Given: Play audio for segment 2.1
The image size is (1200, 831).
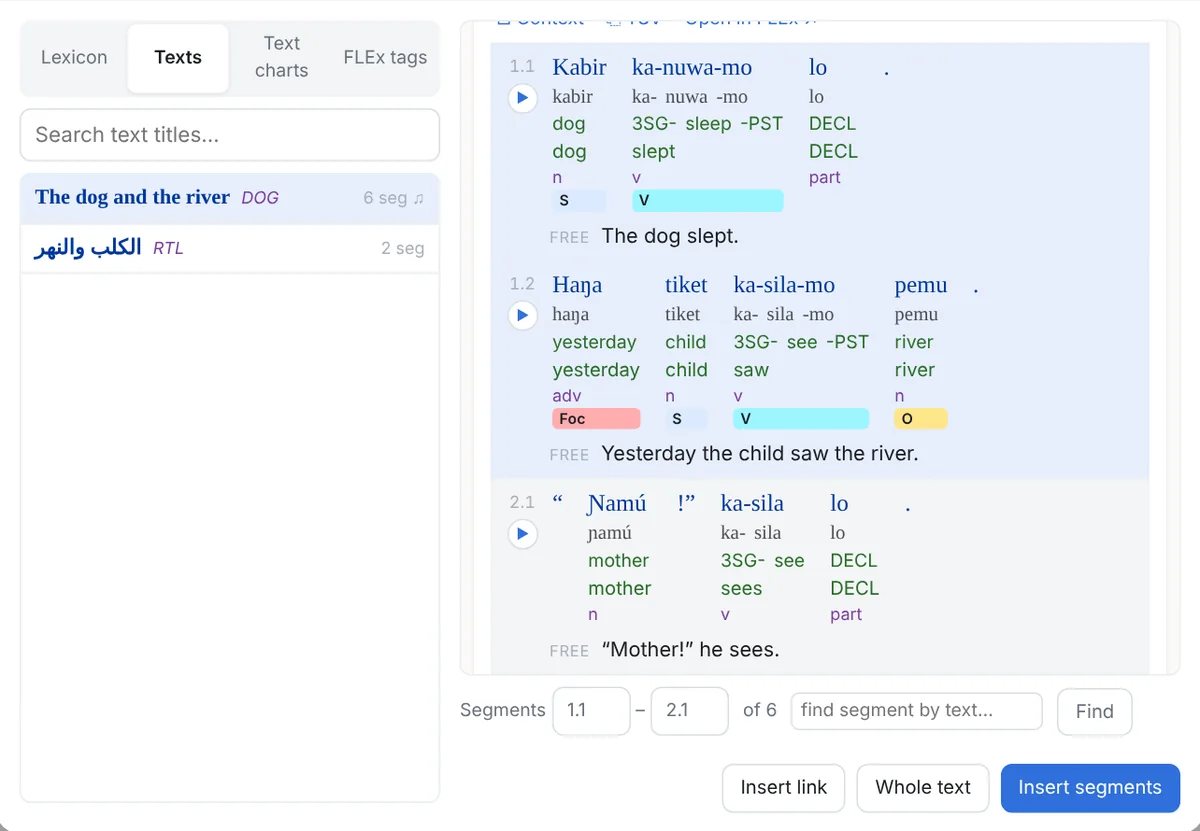Looking at the screenshot, I should click(x=522, y=535).
